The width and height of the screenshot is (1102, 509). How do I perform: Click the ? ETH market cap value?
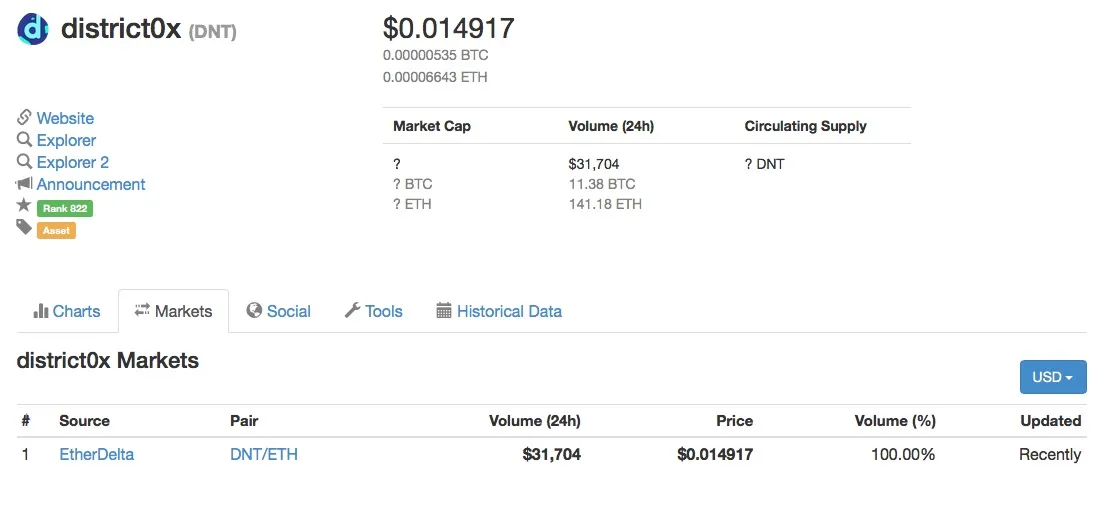[x=412, y=204]
